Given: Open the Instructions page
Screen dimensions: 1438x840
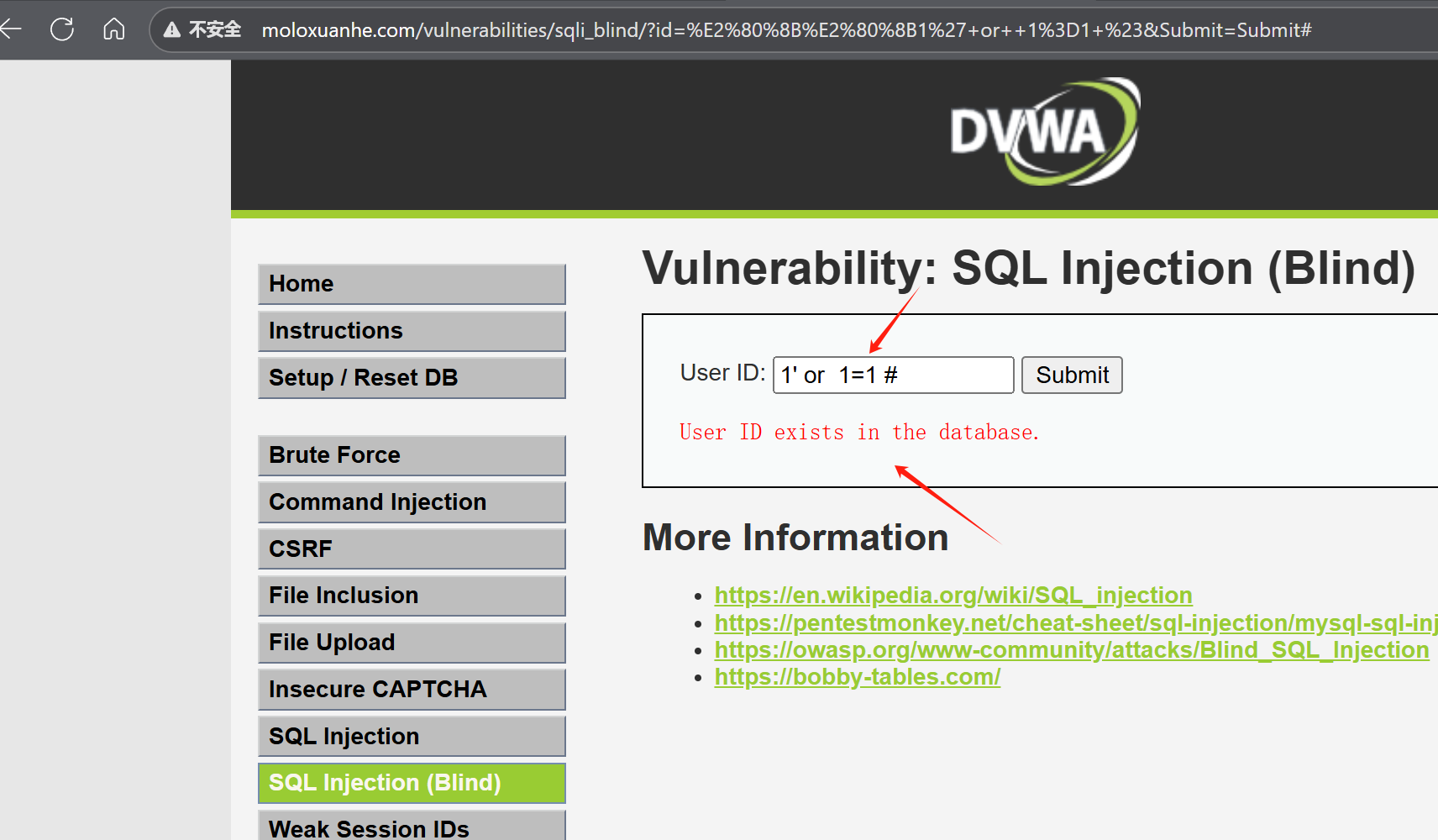Looking at the screenshot, I should 412,331.
